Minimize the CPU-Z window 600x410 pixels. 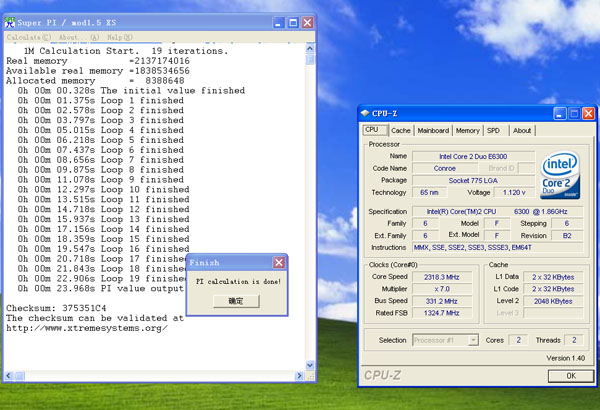(x=560, y=113)
